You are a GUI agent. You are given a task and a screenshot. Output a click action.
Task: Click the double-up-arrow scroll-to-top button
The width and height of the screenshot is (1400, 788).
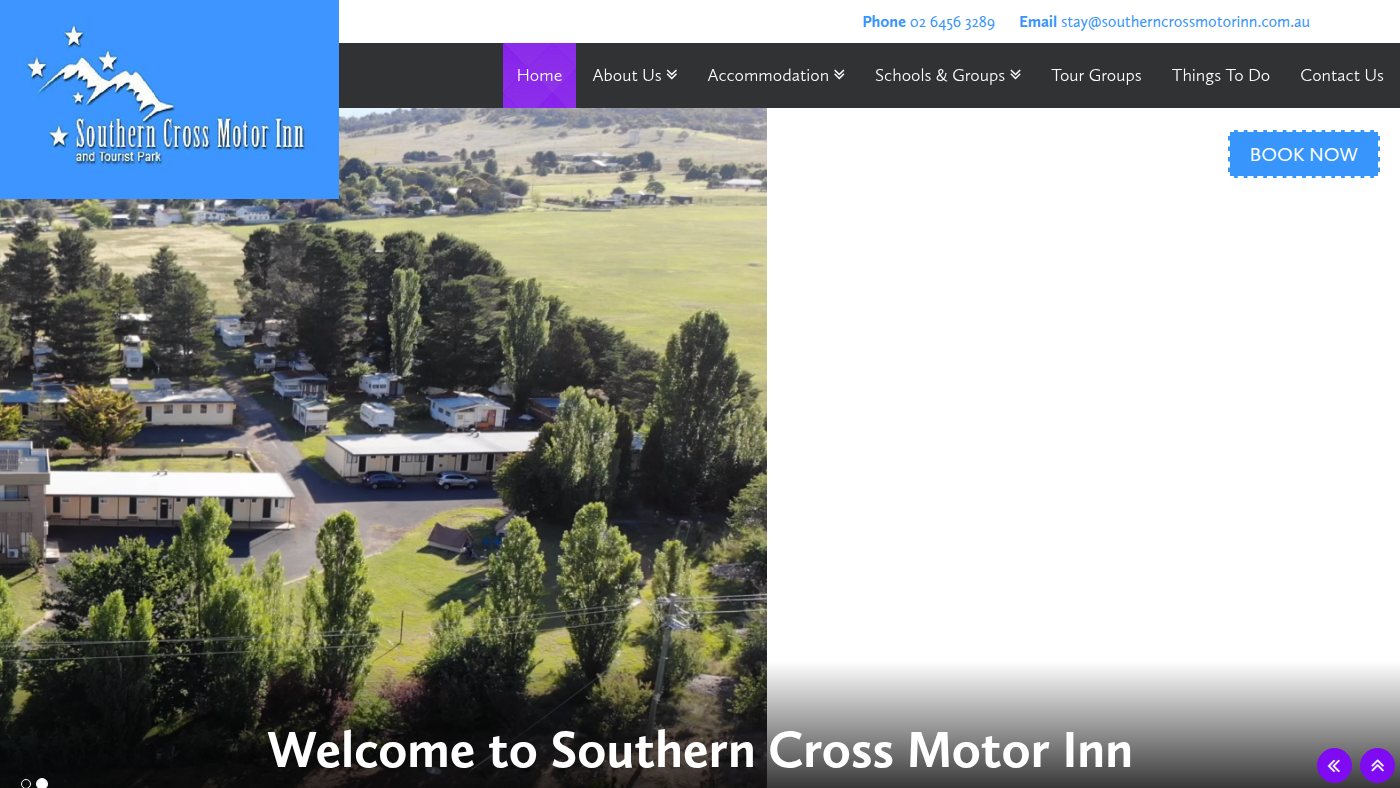click(1377, 766)
